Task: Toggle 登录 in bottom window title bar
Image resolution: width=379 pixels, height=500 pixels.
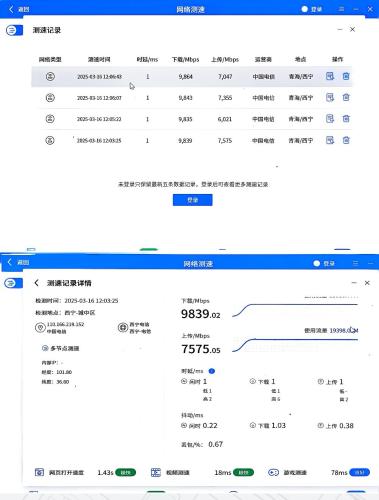Action: pos(324,264)
